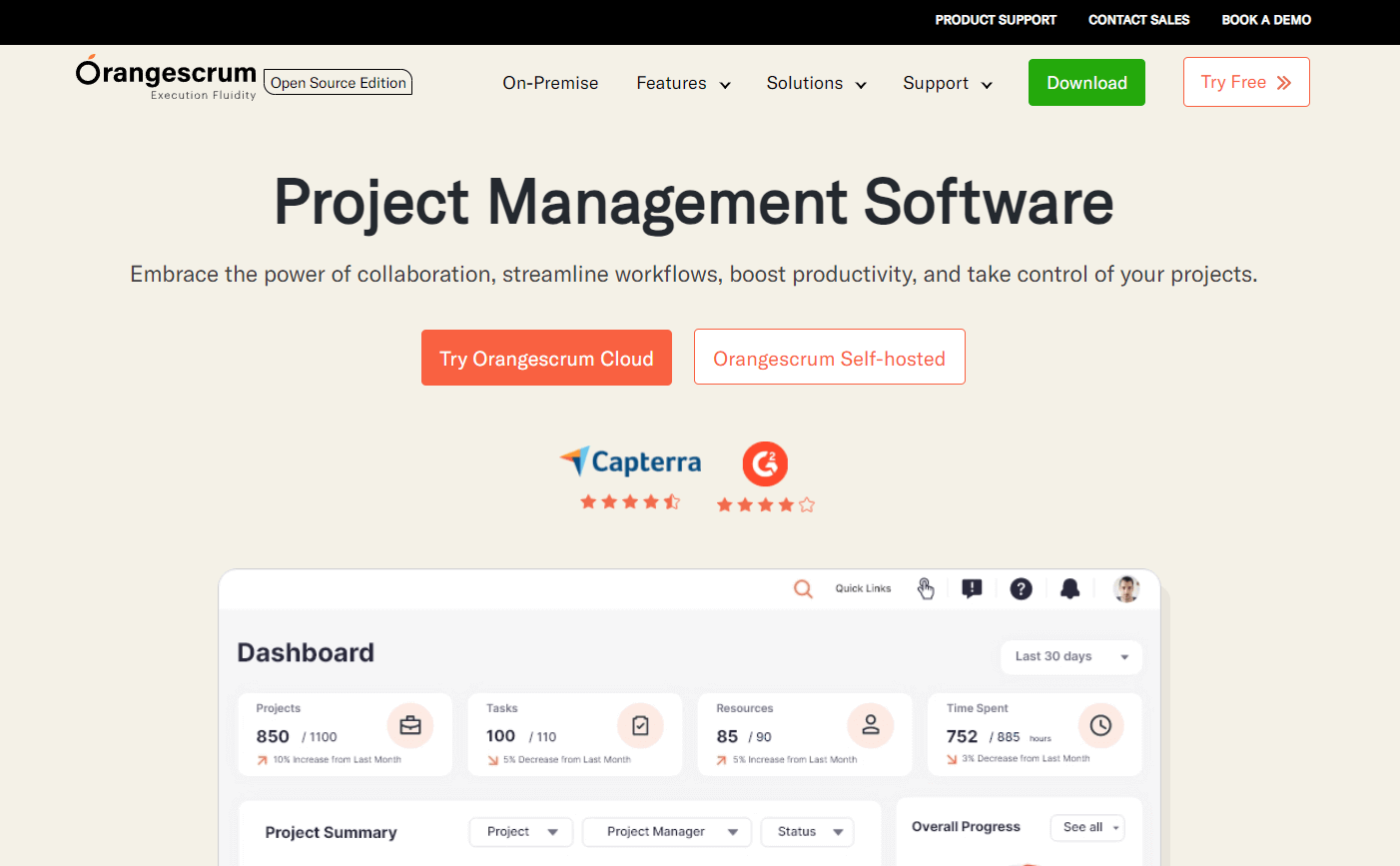
Task: Expand the Features menu
Action: [x=684, y=83]
